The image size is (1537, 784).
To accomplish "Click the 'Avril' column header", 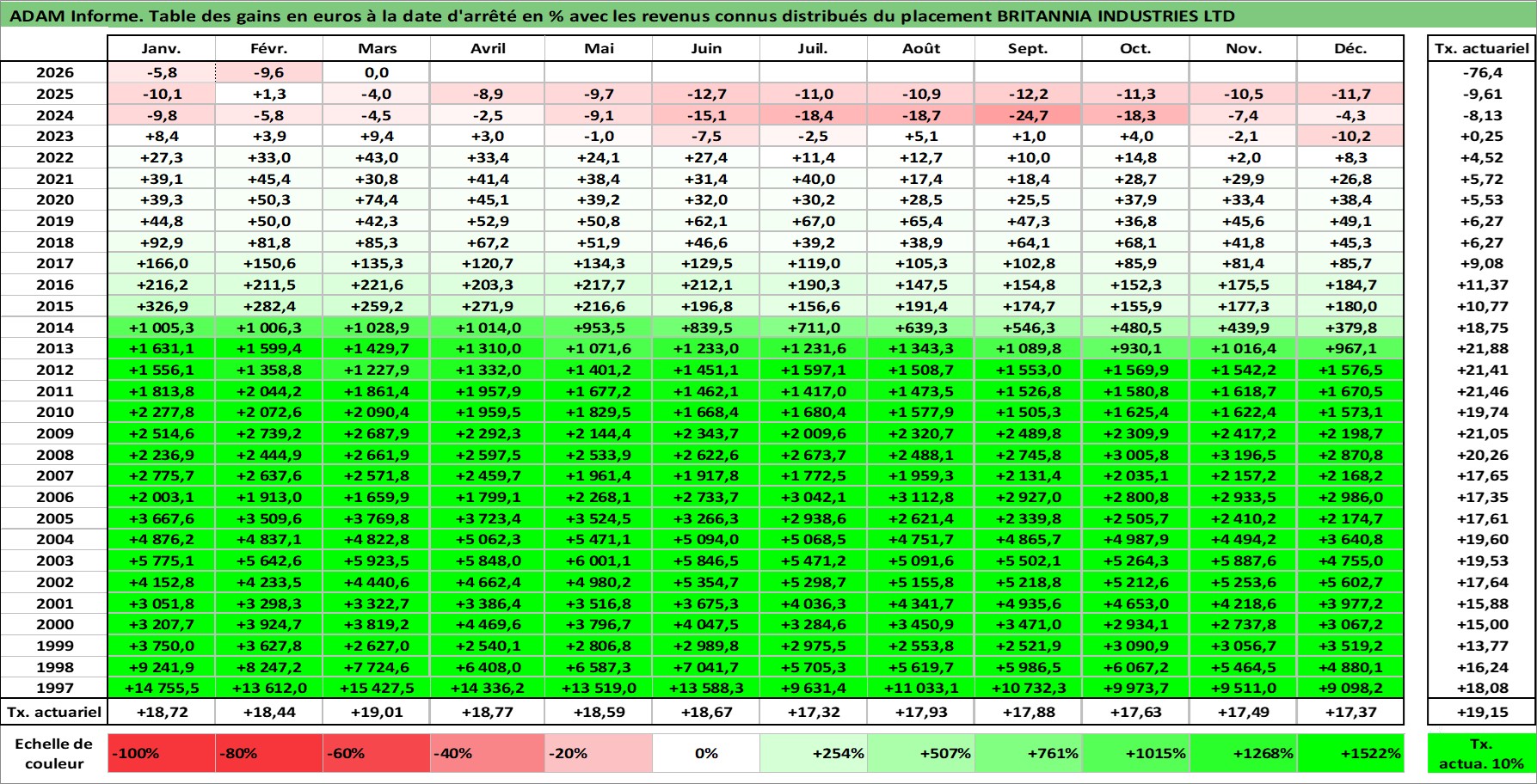I will point(488,49).
